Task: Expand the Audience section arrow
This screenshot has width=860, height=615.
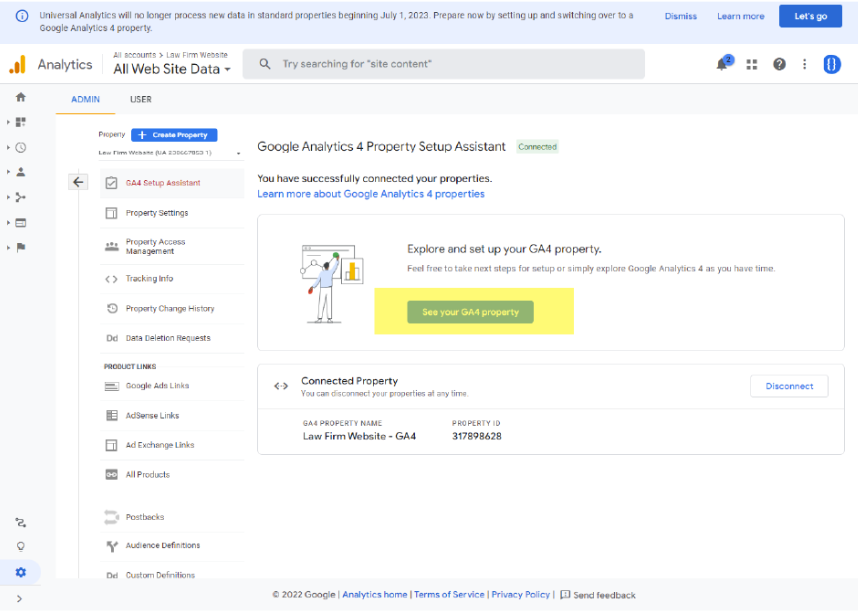Action: 8,172
